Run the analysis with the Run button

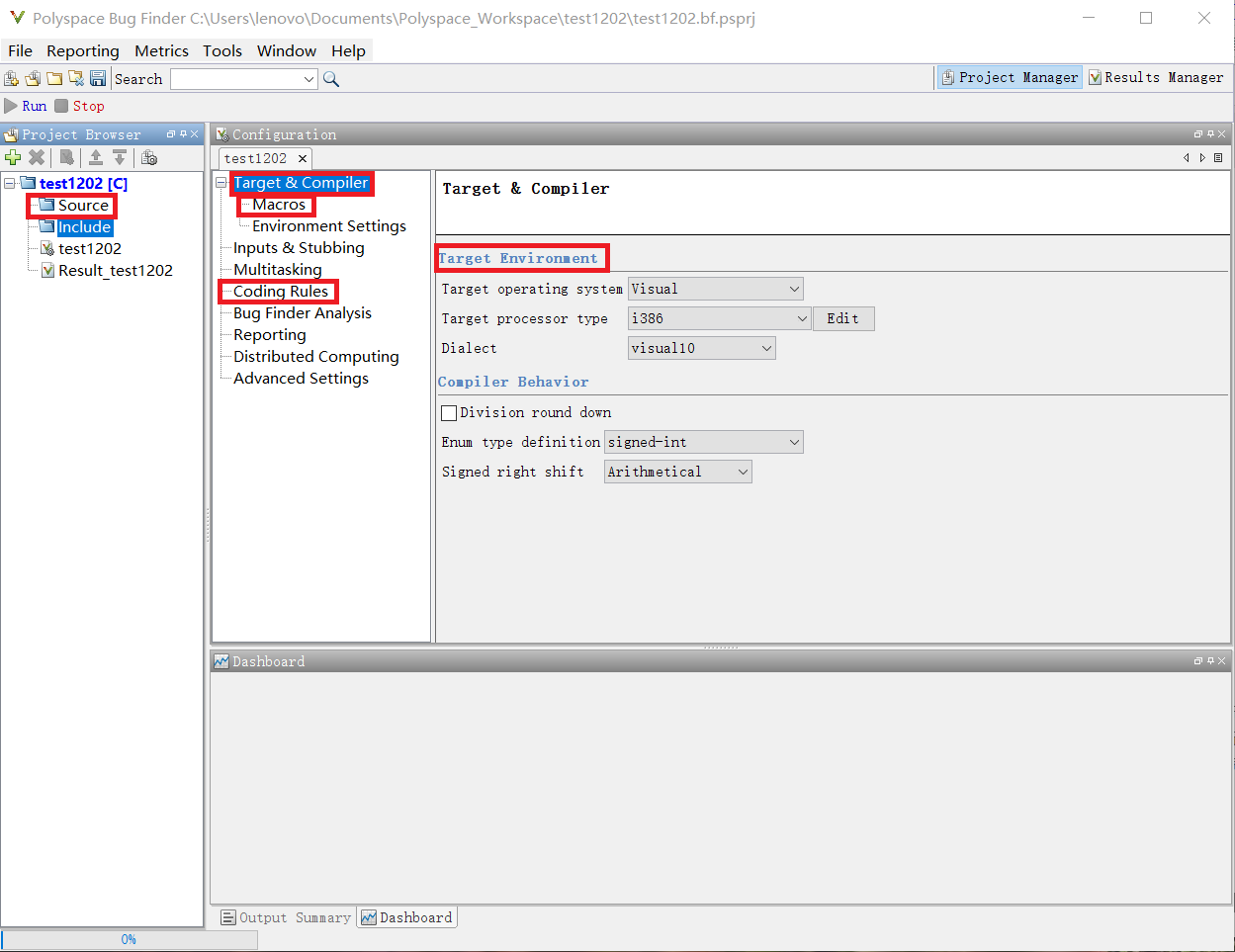[x=26, y=106]
